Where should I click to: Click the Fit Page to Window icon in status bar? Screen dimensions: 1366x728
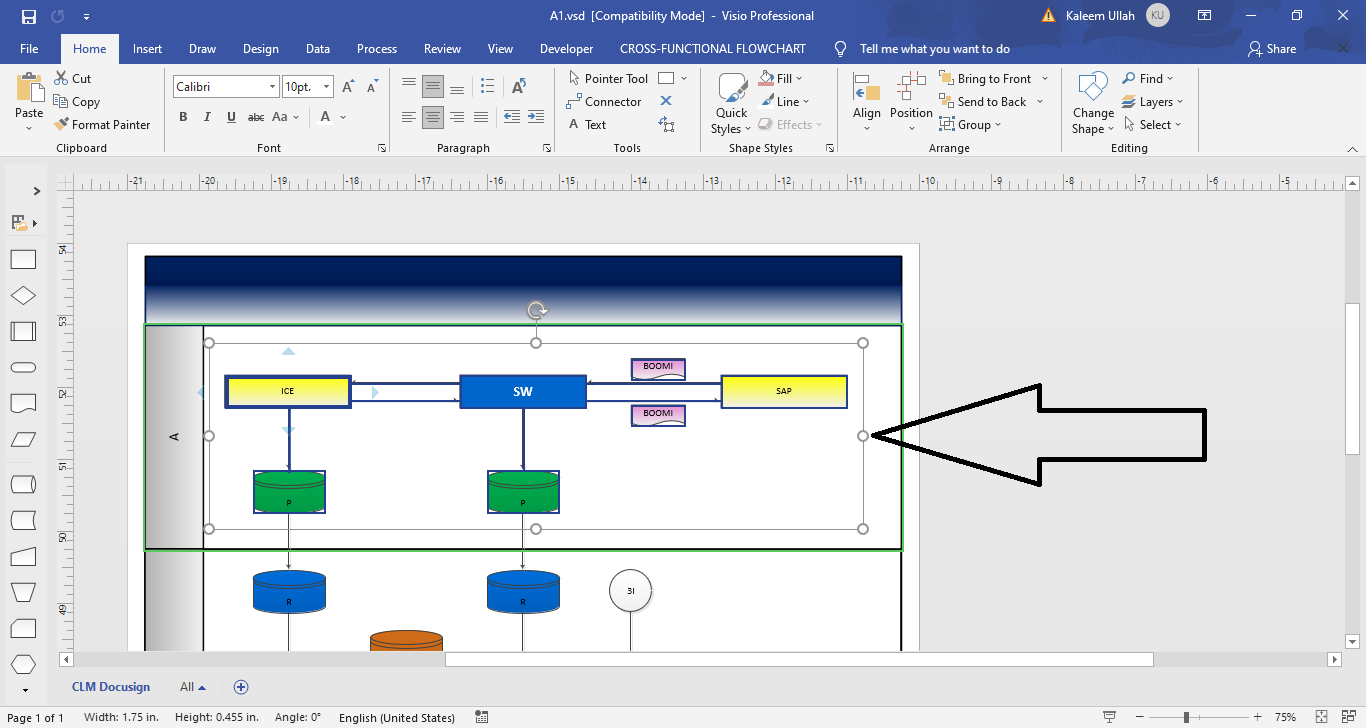1322,717
